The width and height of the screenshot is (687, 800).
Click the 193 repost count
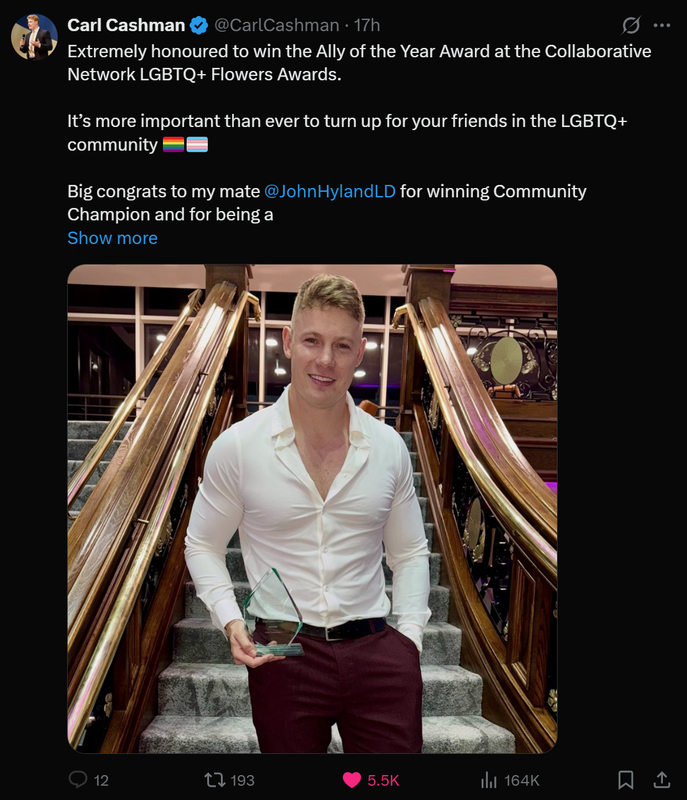point(242,780)
